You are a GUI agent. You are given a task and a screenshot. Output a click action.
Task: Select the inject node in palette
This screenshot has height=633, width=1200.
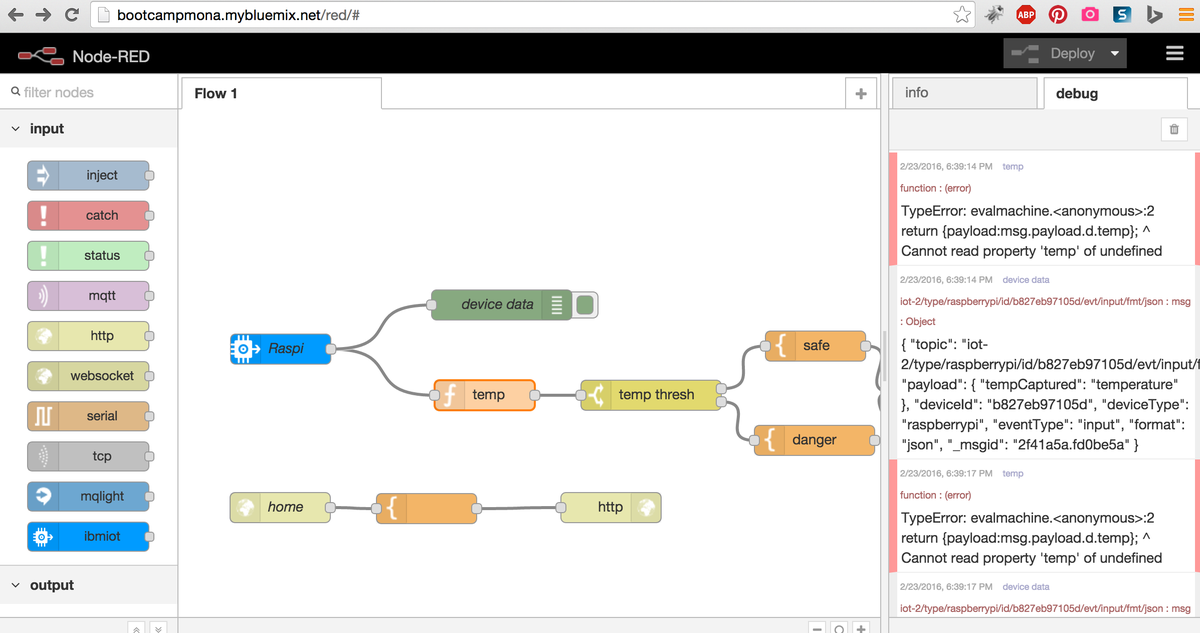click(x=88, y=175)
